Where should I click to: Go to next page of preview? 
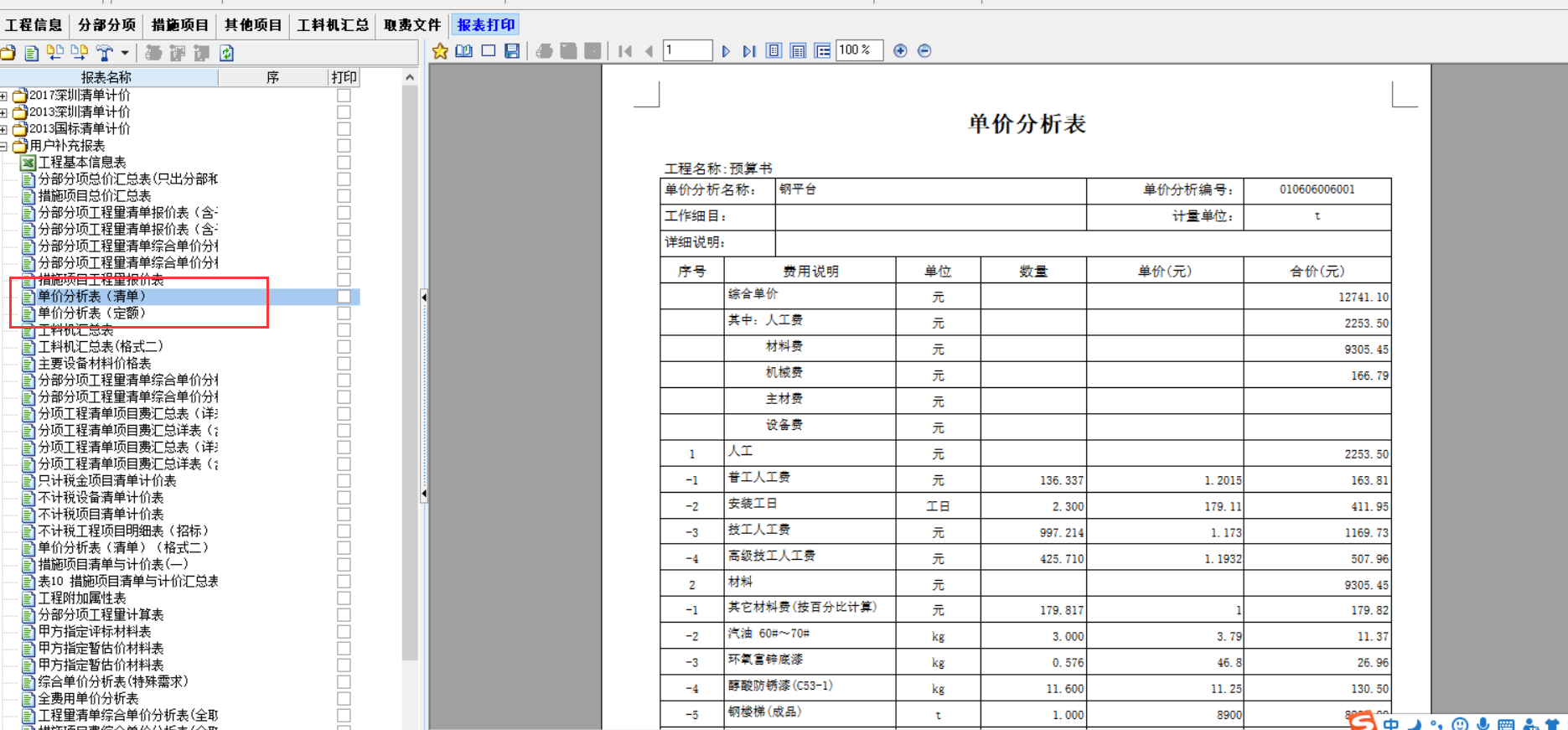[726, 51]
